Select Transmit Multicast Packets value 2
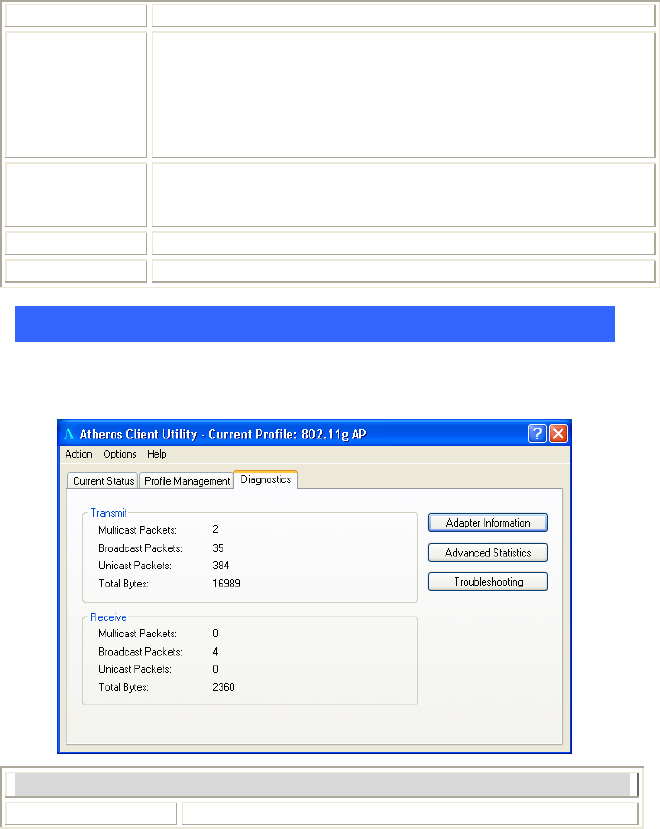Image resolution: width=660 pixels, height=829 pixels. [215, 529]
